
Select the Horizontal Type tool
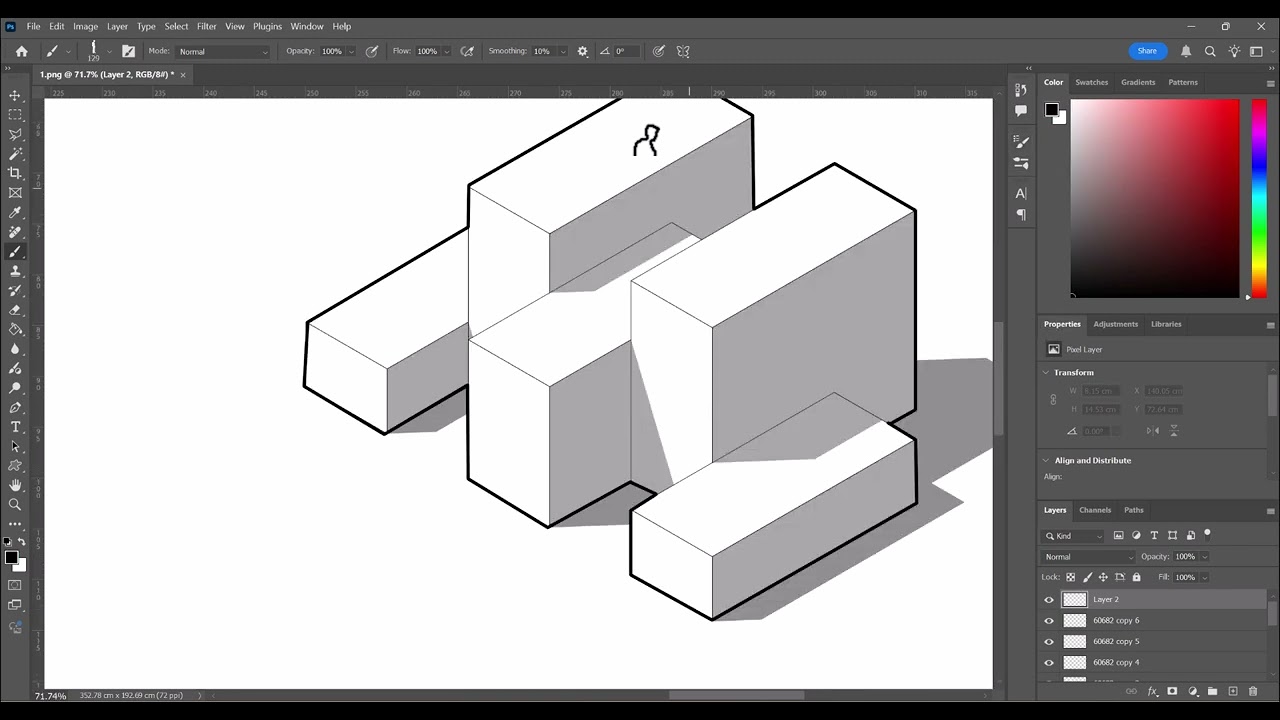click(15, 427)
